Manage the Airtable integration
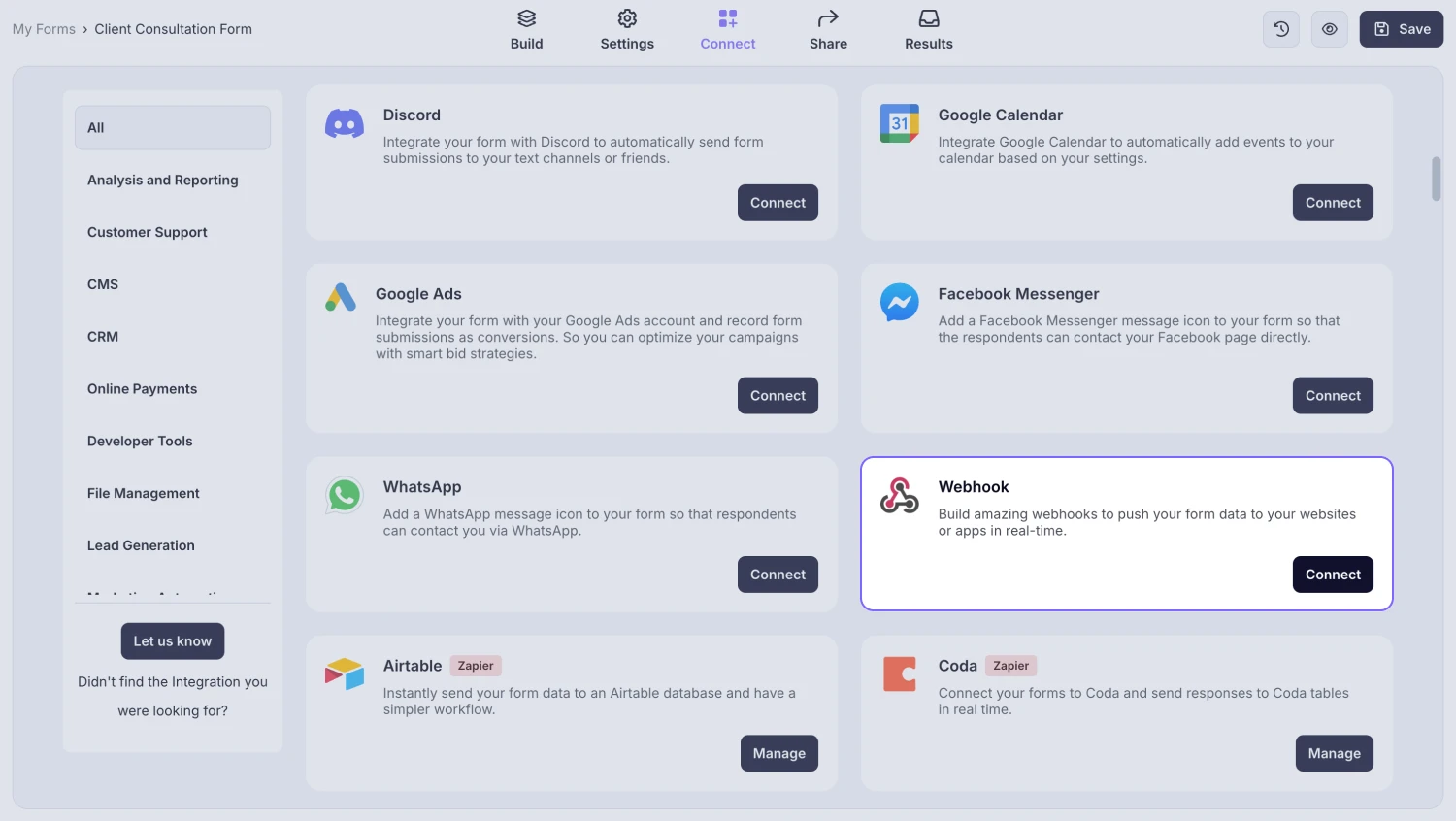The width and height of the screenshot is (1456, 821). (778, 753)
